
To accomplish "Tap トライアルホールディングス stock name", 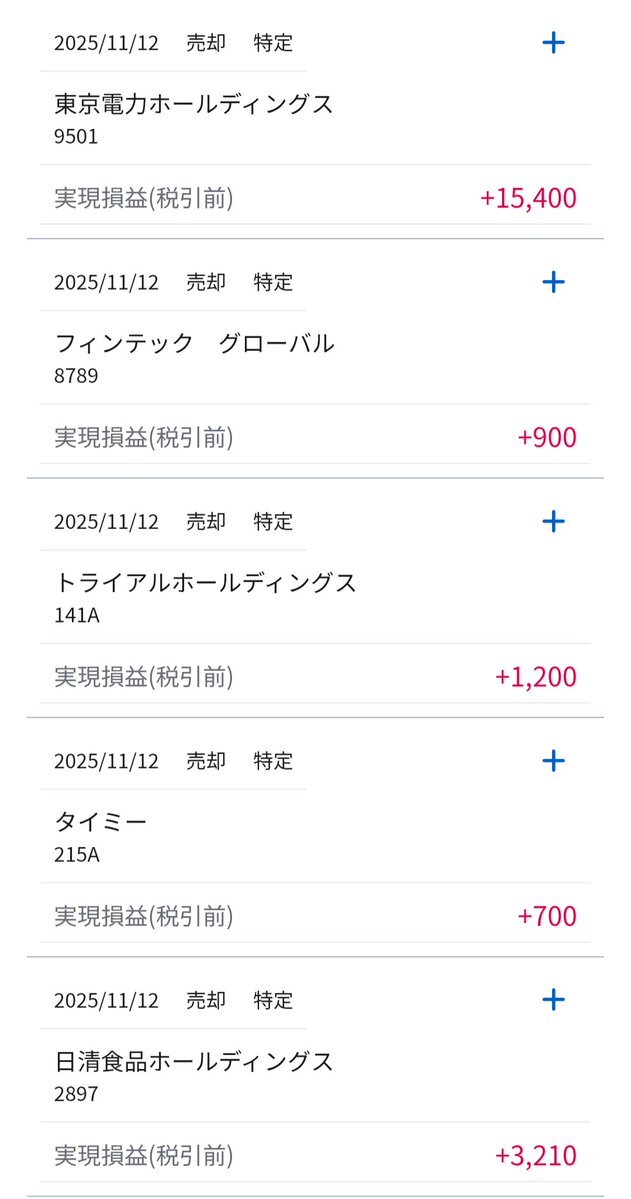I will [205, 583].
